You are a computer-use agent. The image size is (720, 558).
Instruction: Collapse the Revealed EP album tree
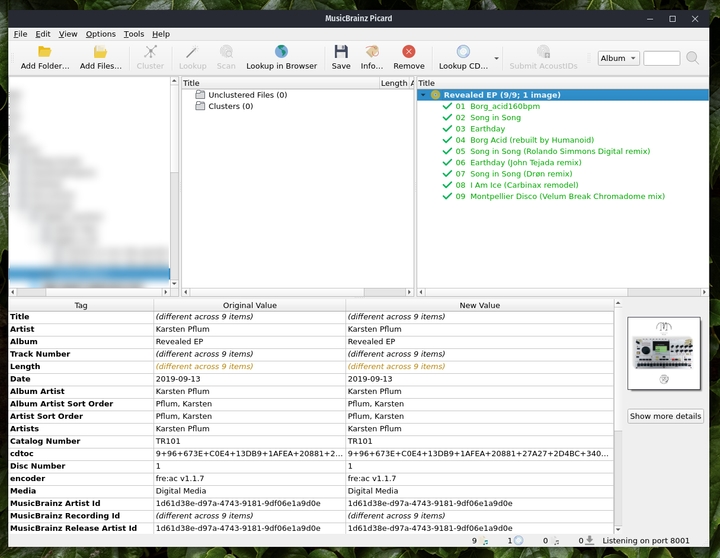pos(423,95)
